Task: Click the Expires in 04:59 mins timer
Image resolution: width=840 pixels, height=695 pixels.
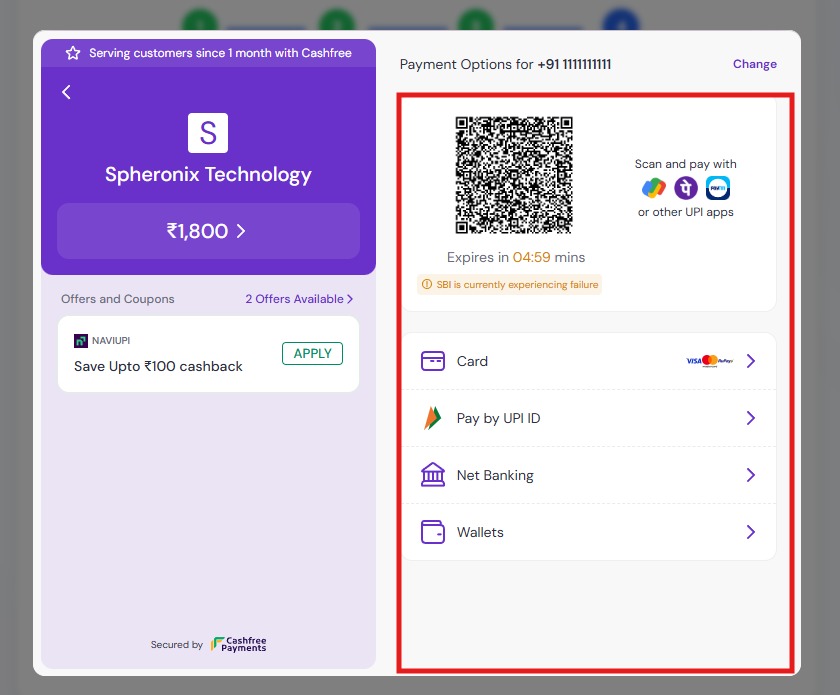Action: click(516, 257)
